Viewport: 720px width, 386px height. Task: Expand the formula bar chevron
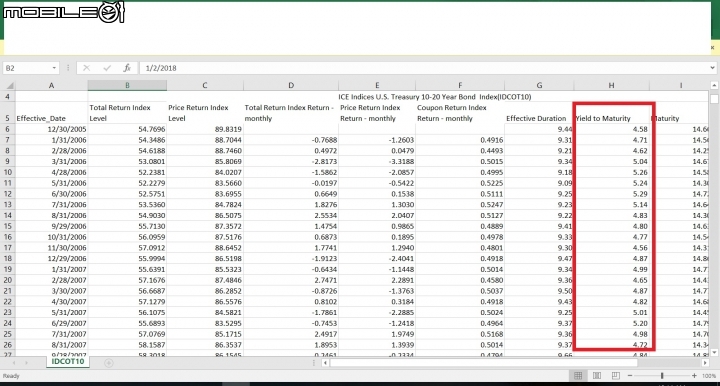tap(712, 68)
